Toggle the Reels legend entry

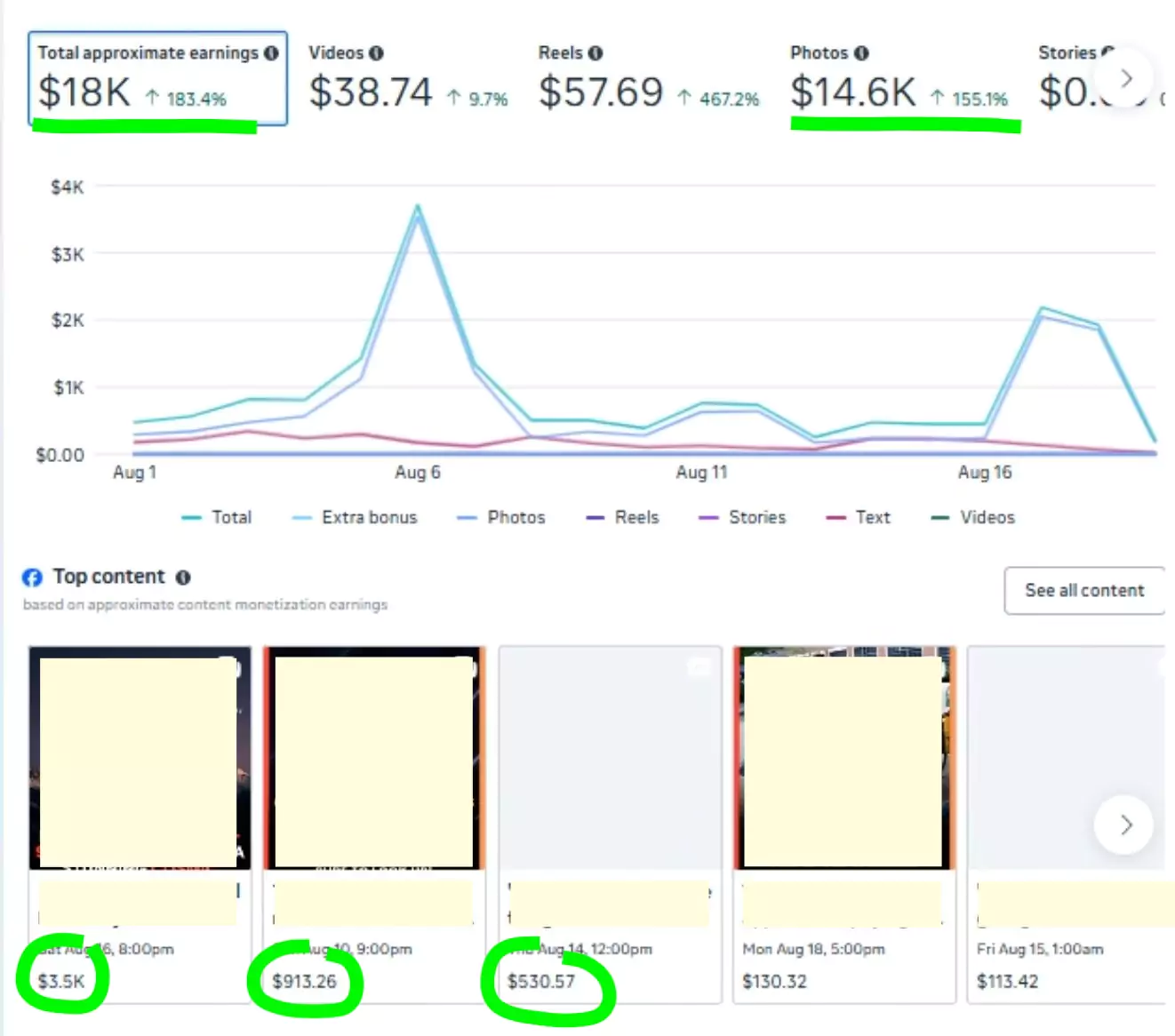click(x=624, y=517)
